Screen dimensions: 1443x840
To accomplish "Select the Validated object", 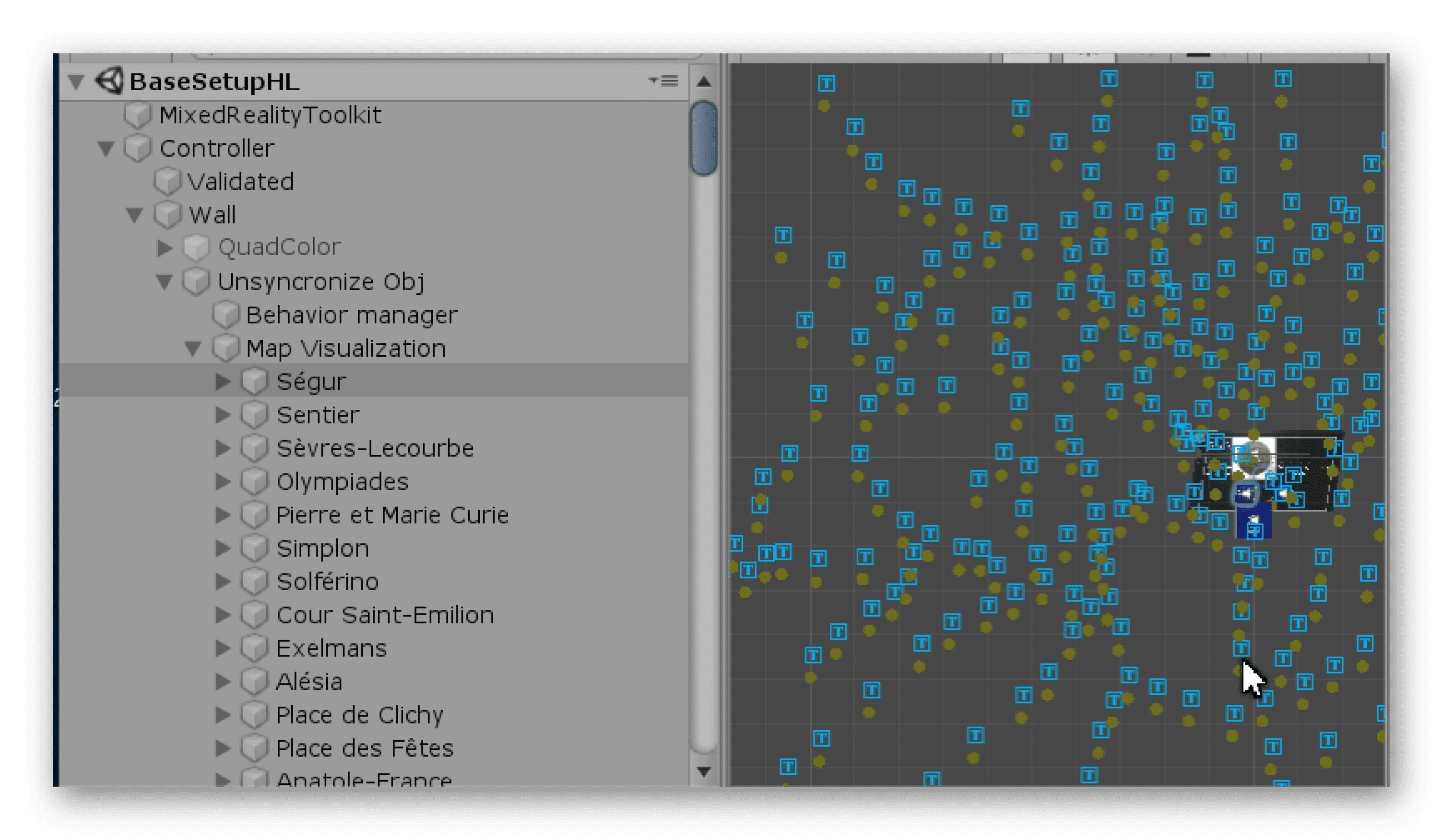I will click(x=241, y=182).
